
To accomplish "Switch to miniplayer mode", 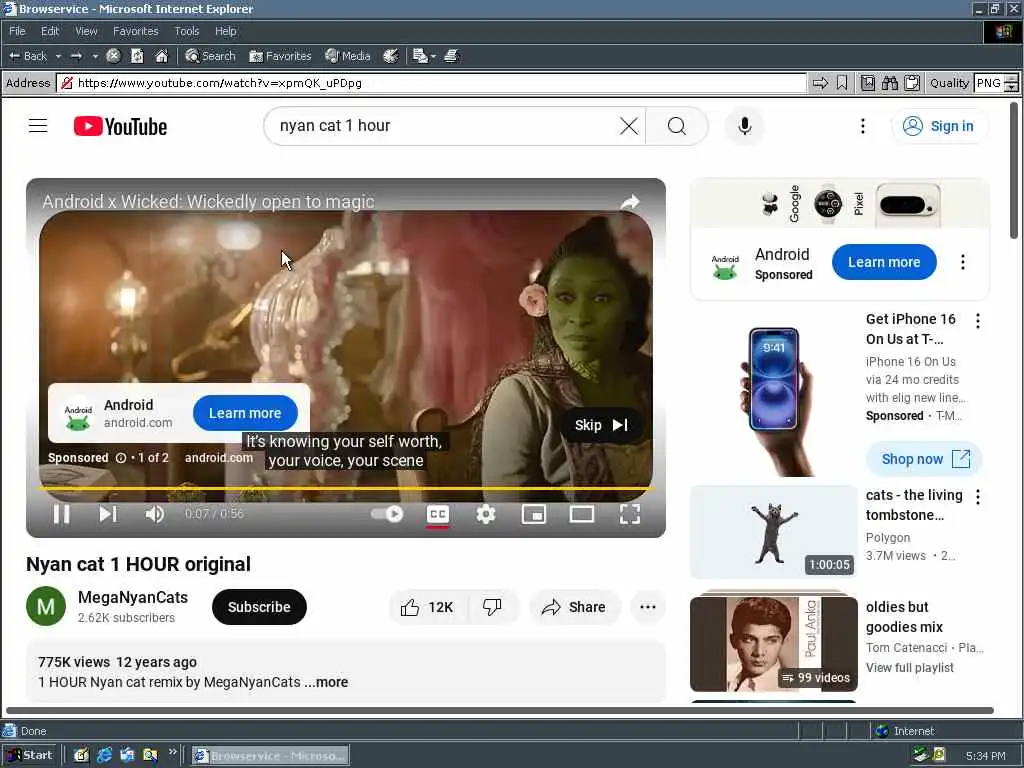I will click(x=534, y=514).
